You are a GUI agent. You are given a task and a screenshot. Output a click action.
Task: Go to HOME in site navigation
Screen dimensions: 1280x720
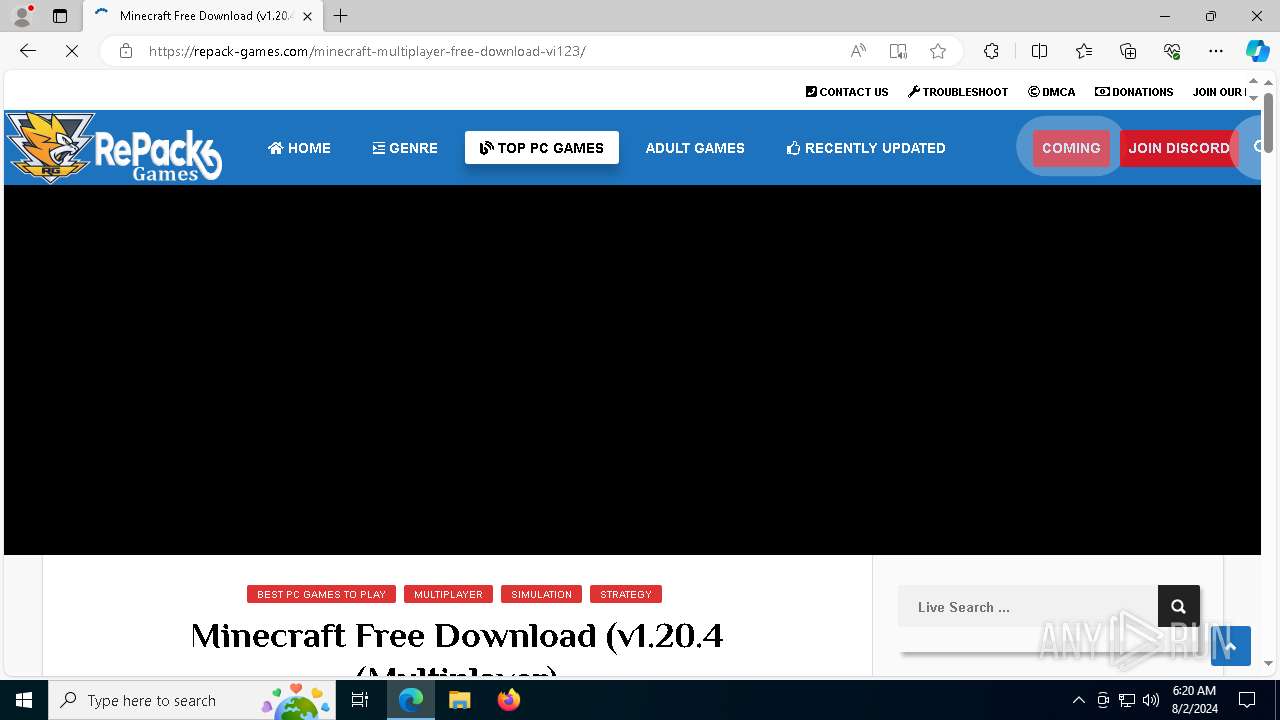(x=299, y=148)
